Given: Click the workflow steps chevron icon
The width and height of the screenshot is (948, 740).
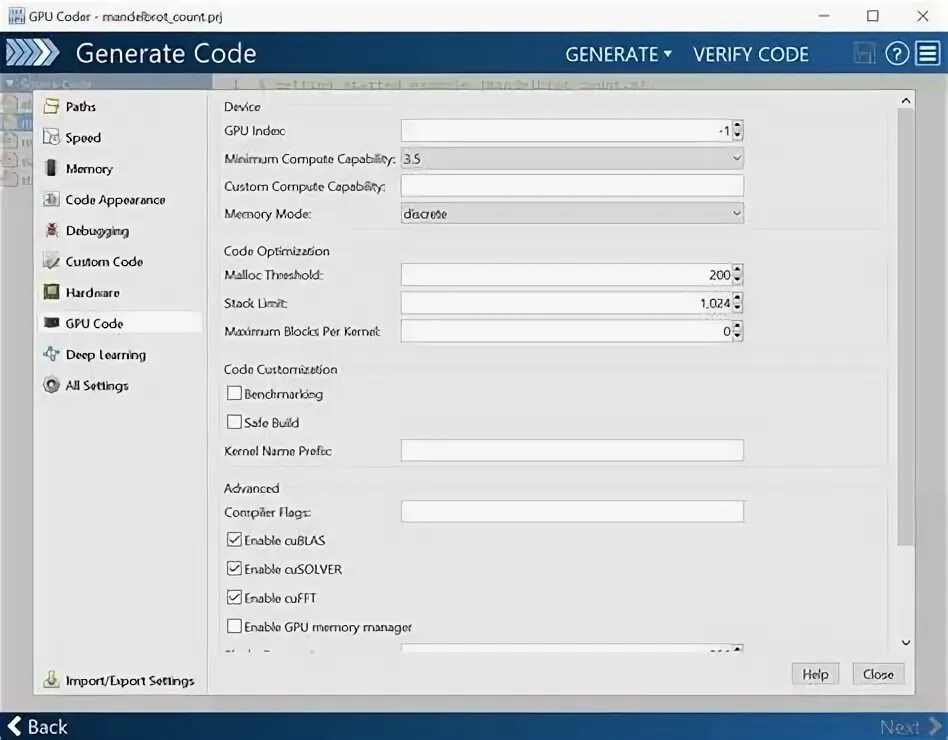Looking at the screenshot, I should 33,53.
